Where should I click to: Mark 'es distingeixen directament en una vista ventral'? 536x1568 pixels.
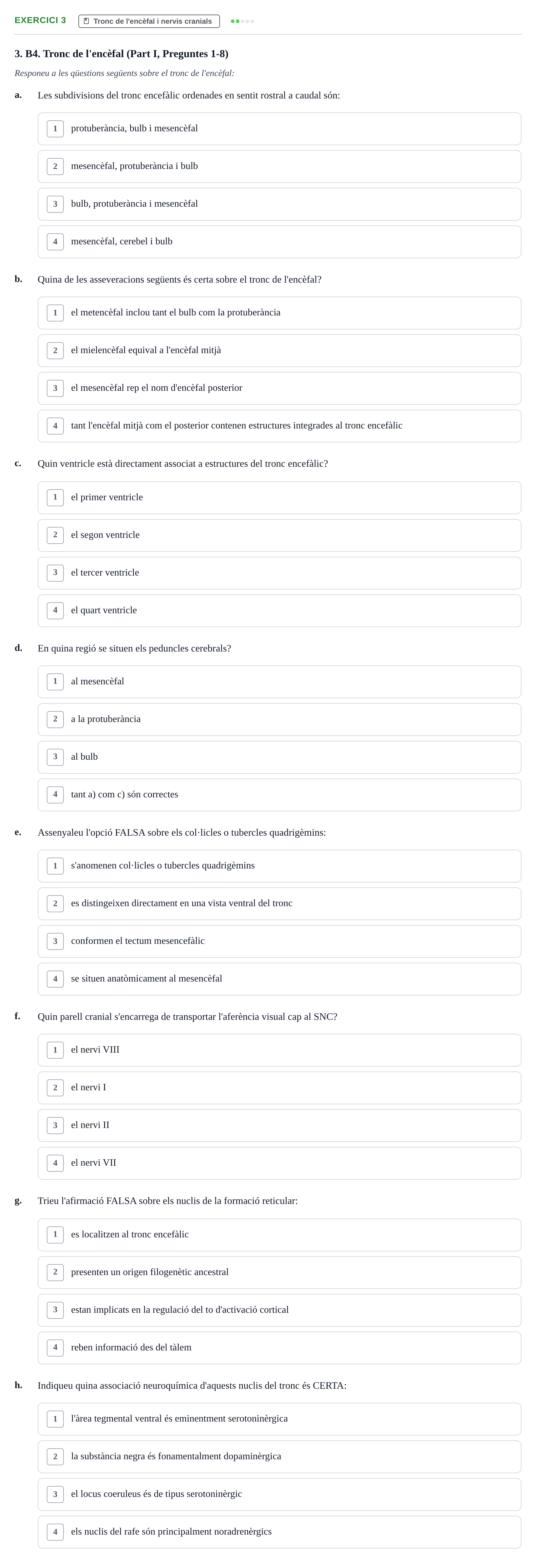pos(279,903)
